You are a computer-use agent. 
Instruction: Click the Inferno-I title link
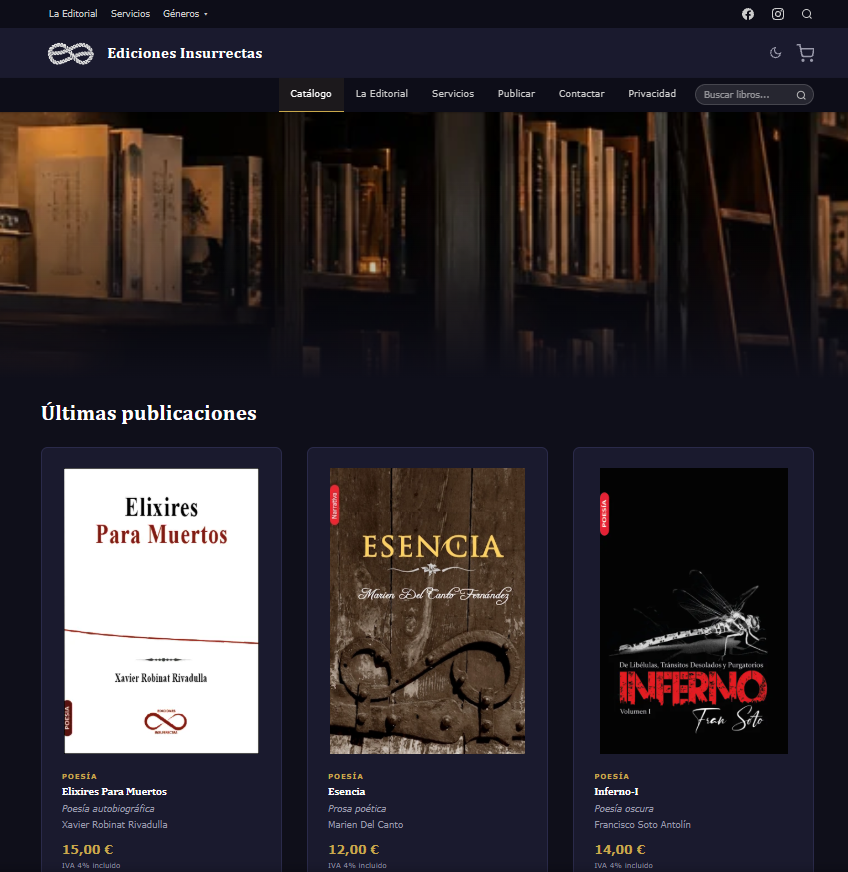(x=616, y=791)
